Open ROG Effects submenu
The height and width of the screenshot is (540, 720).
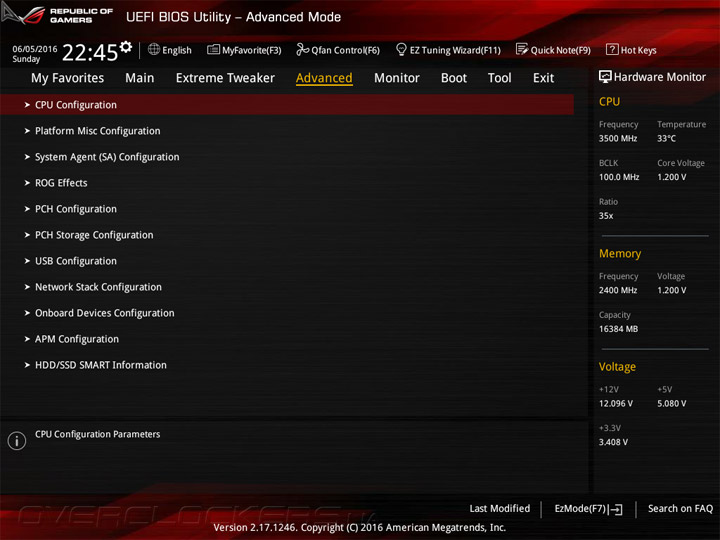(x=61, y=183)
